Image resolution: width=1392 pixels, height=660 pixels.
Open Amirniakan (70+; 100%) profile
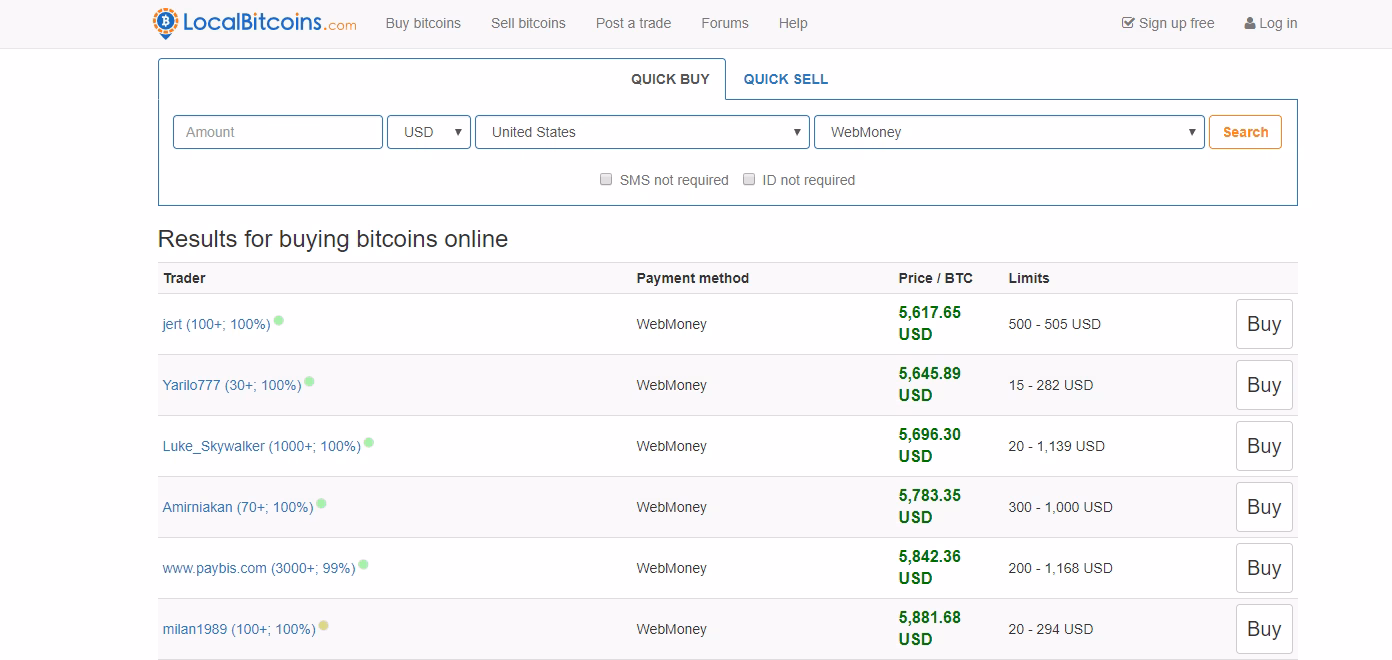[238, 507]
